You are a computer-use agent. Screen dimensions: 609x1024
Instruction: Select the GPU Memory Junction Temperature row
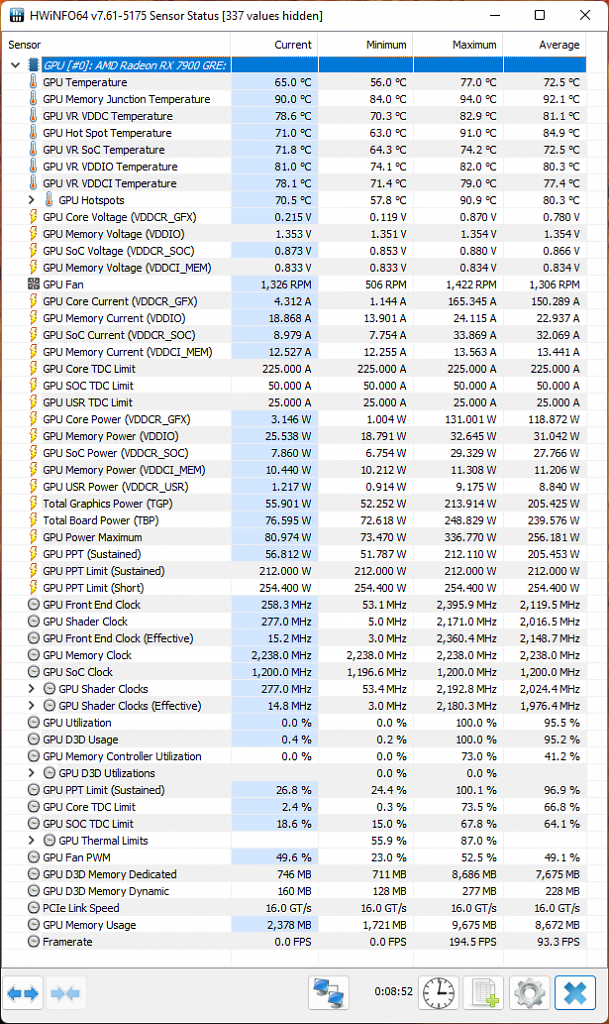coord(294,99)
